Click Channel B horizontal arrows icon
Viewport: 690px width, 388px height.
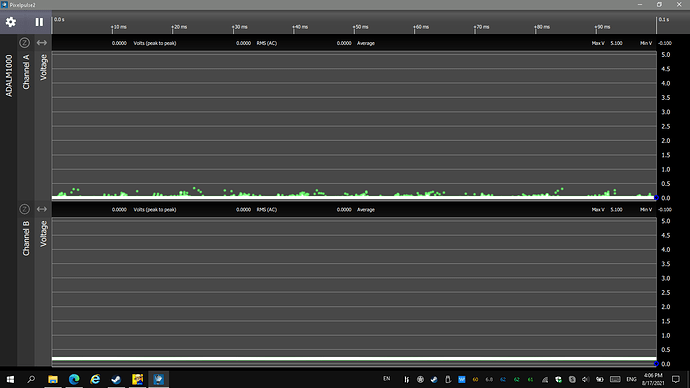point(42,209)
